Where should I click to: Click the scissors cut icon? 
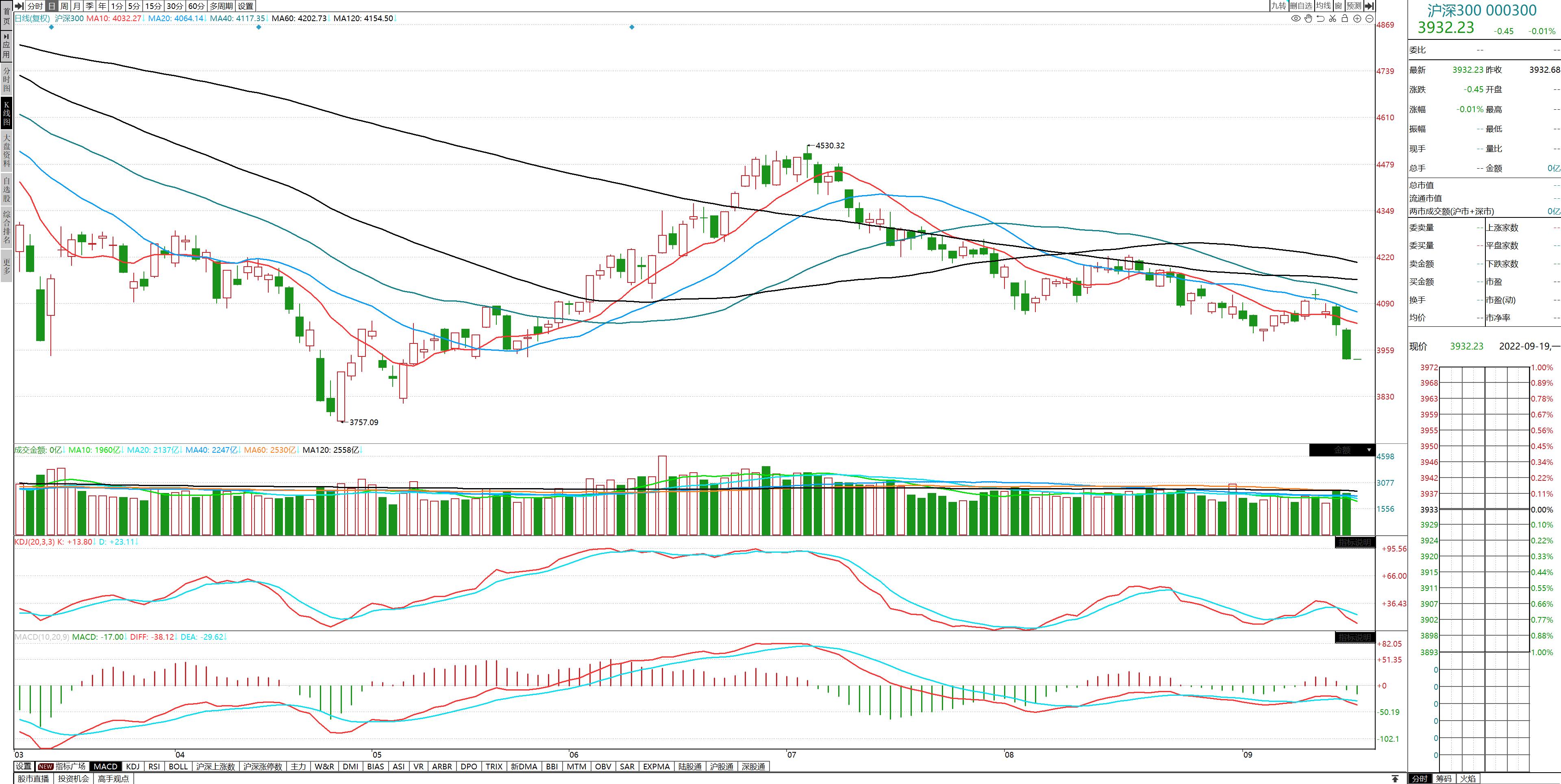[x=1333, y=19]
